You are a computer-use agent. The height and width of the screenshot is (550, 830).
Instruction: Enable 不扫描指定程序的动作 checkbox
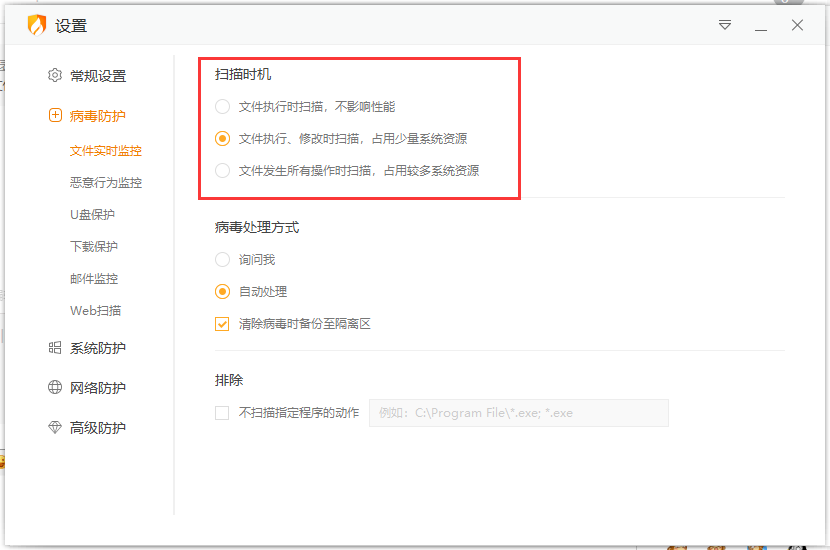(222, 412)
